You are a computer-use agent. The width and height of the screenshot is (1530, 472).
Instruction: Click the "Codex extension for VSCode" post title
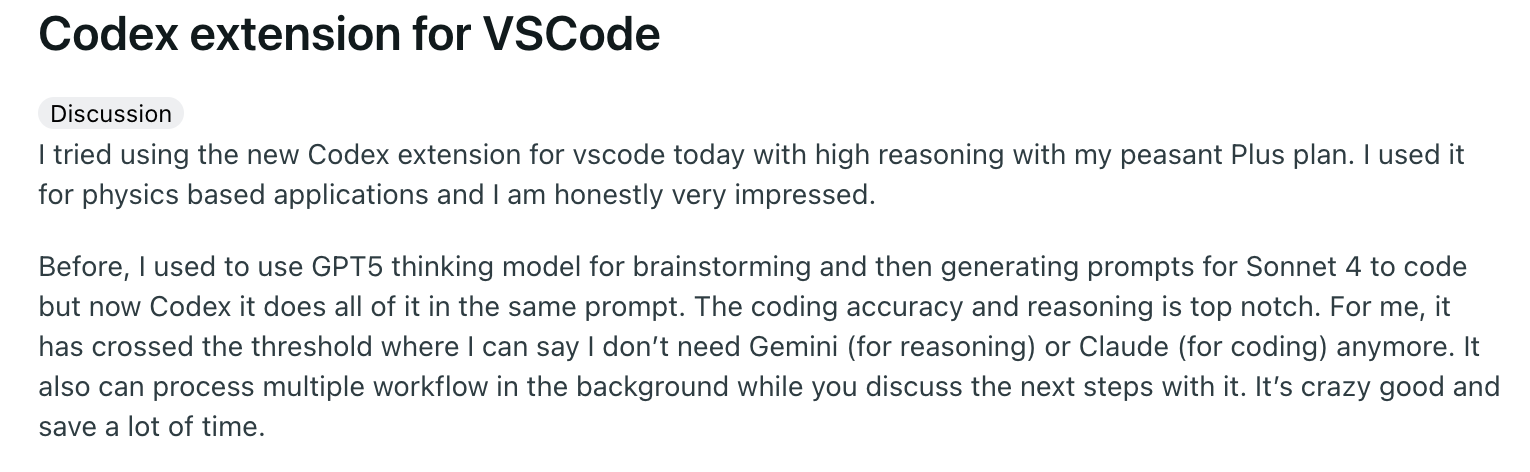(x=349, y=36)
